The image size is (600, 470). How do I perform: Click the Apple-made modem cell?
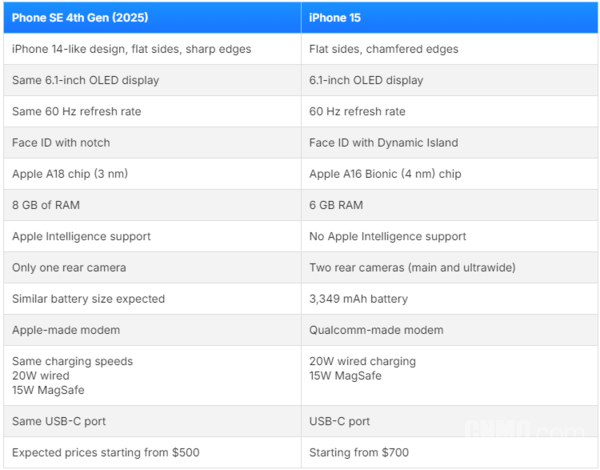point(152,330)
